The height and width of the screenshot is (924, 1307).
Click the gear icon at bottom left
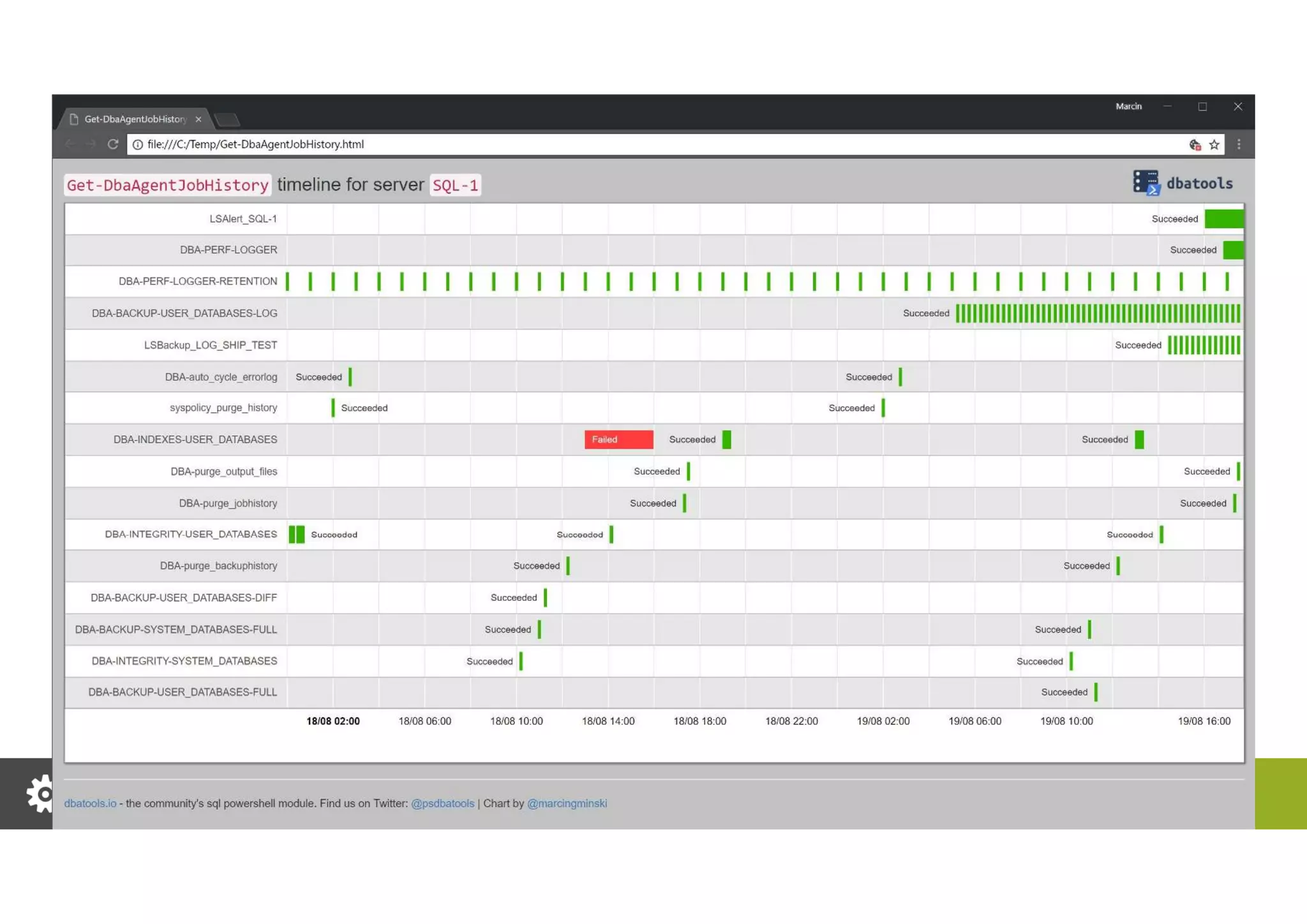40,794
